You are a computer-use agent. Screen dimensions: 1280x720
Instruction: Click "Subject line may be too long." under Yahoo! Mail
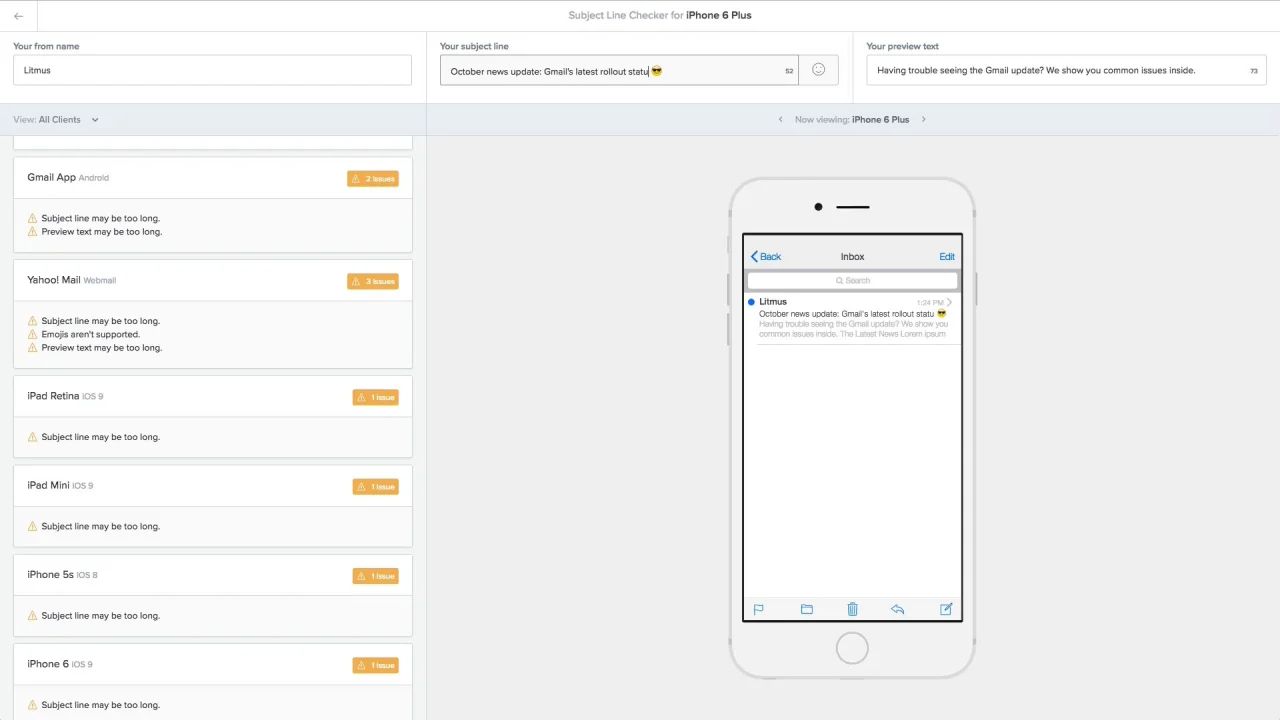pyautogui.click(x=100, y=321)
